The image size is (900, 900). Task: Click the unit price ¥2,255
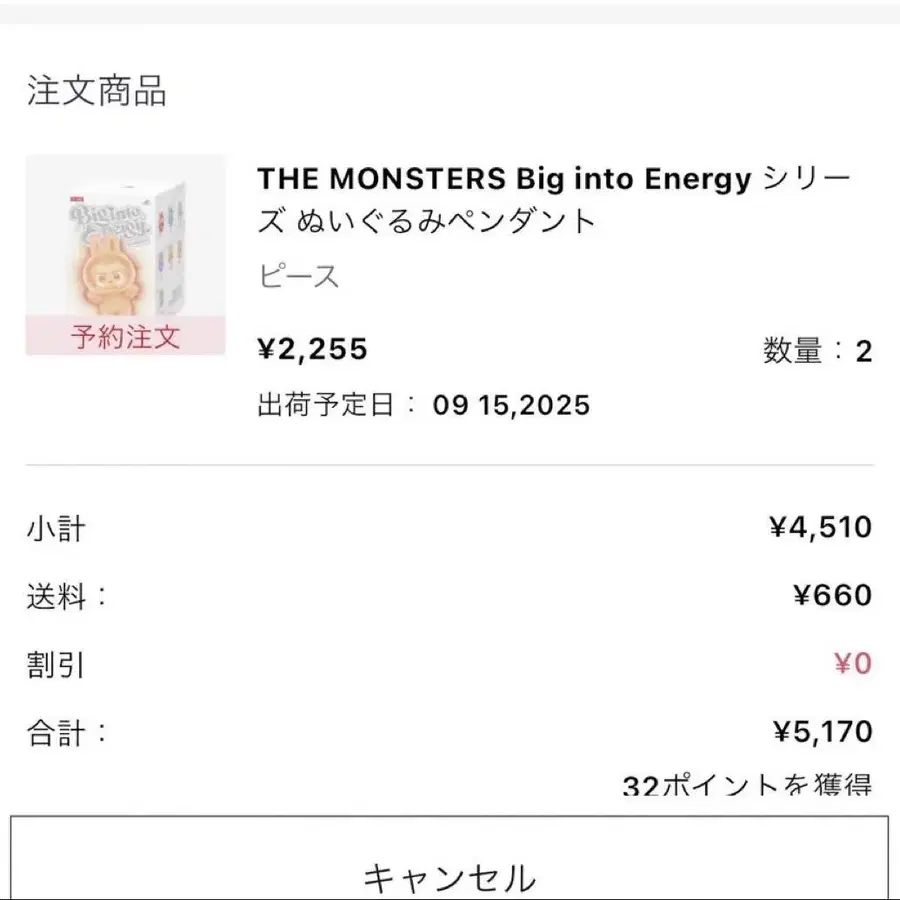coord(312,349)
